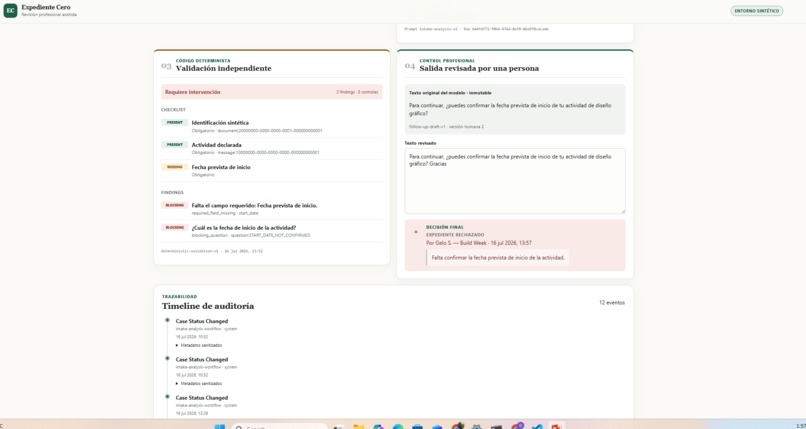Screen dimensions: 806x429
Task: Click the BLOCKING badge for ¿Cuál es la fecha?
Action: (x=174, y=228)
